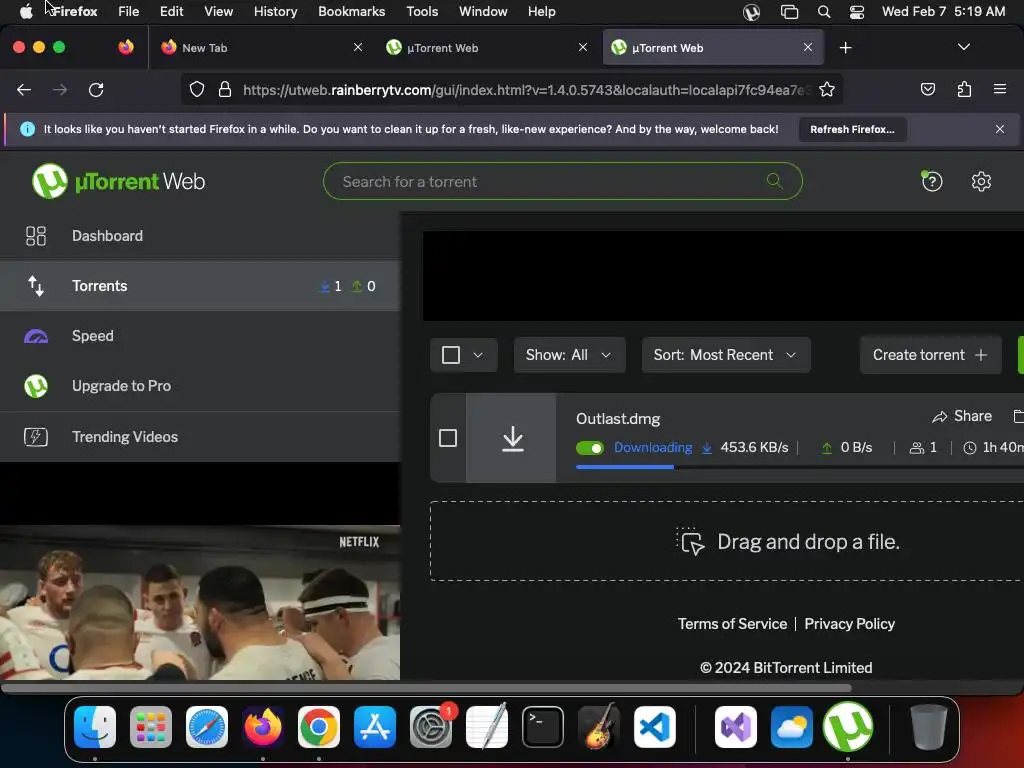Launch Safari from the dock
This screenshot has width=1024, height=768.
(x=206, y=727)
